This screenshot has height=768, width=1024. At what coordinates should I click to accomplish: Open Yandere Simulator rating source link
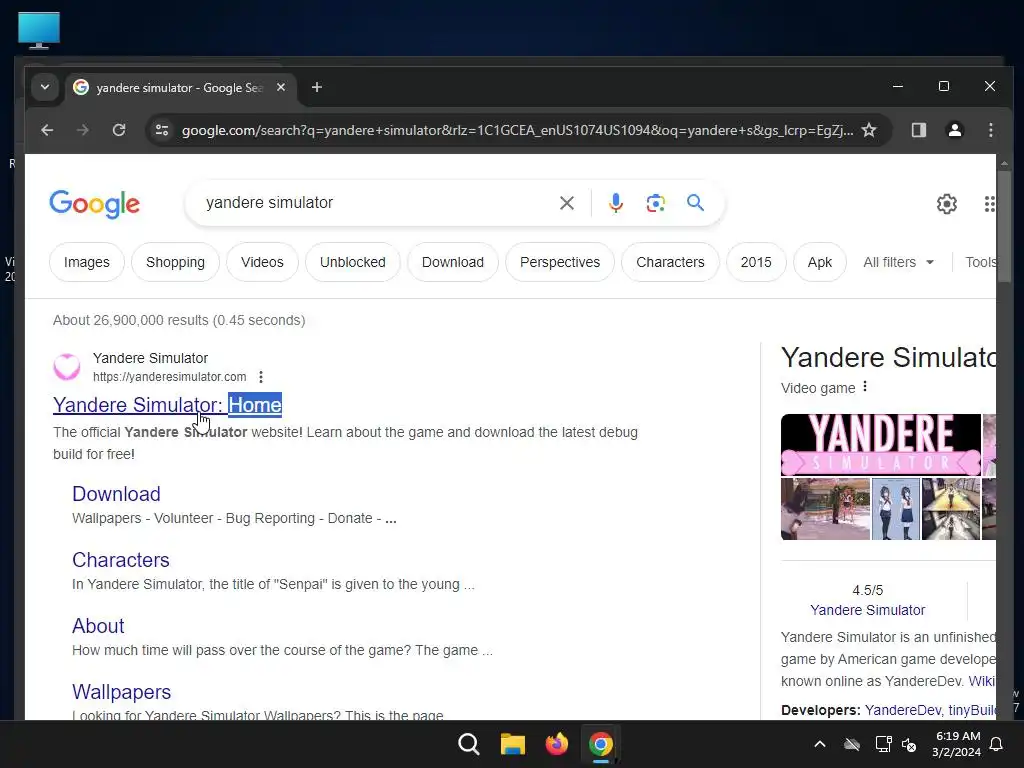coord(867,610)
